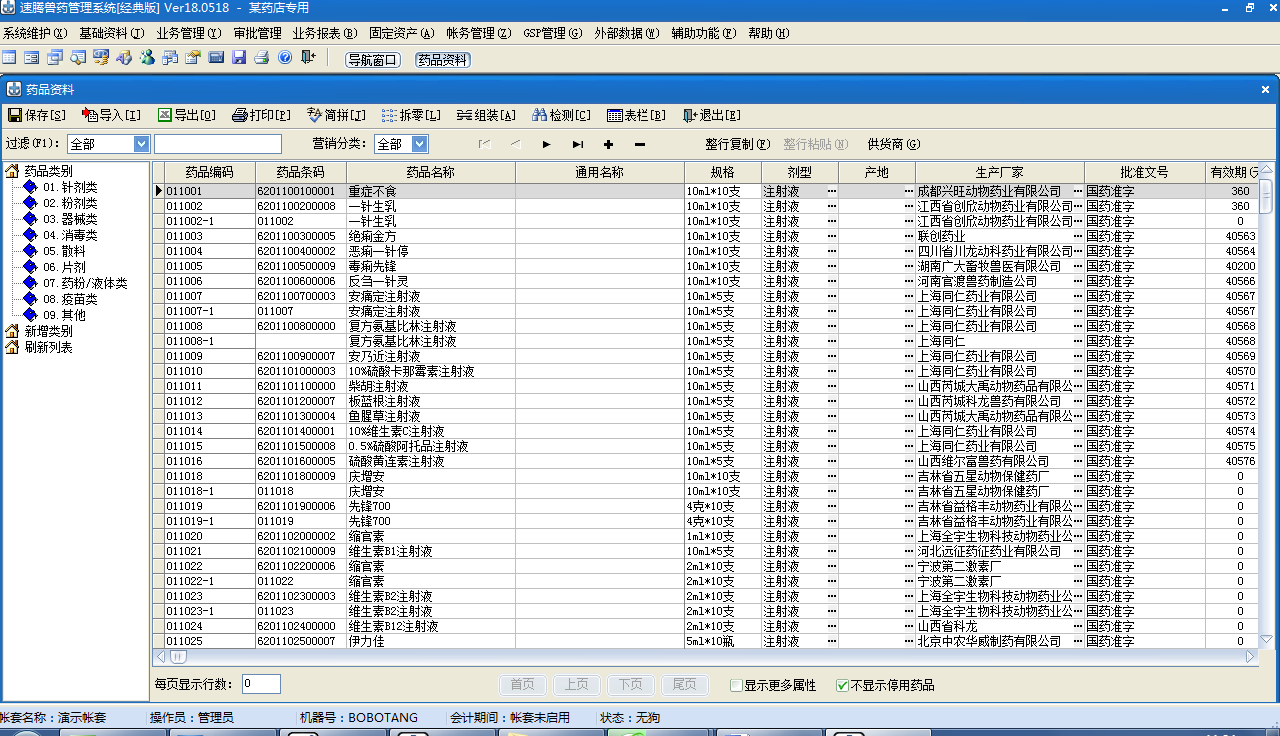Select category 09.其他
The image size is (1280, 736).
(63, 315)
